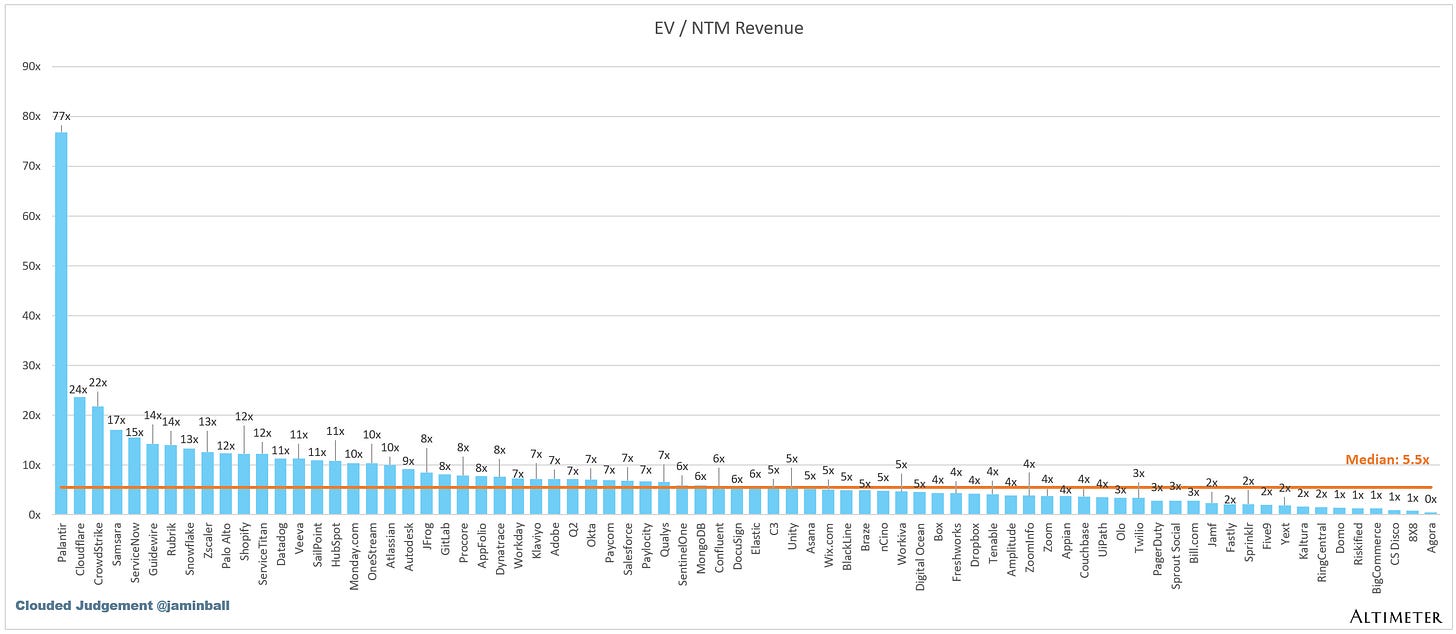Select the 60x y-axis label

click(x=31, y=216)
